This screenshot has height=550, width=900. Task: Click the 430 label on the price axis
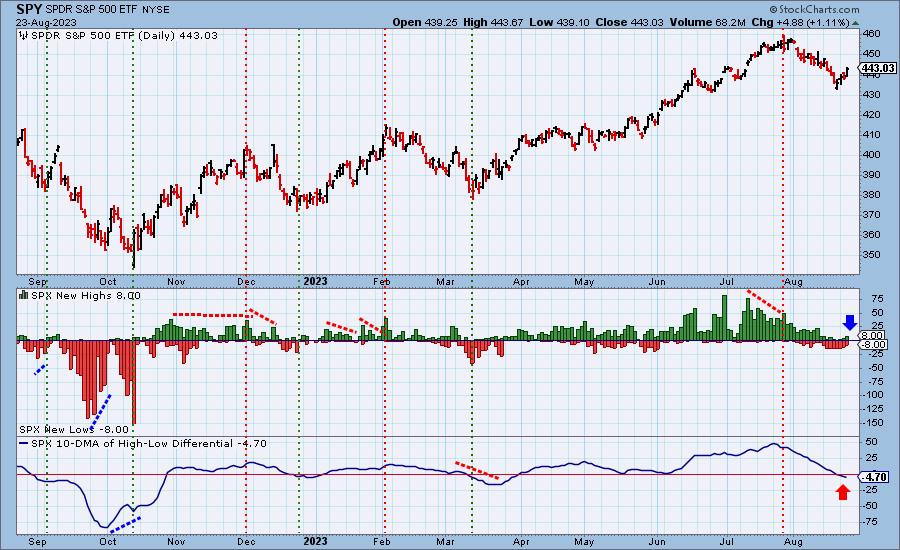click(871, 94)
